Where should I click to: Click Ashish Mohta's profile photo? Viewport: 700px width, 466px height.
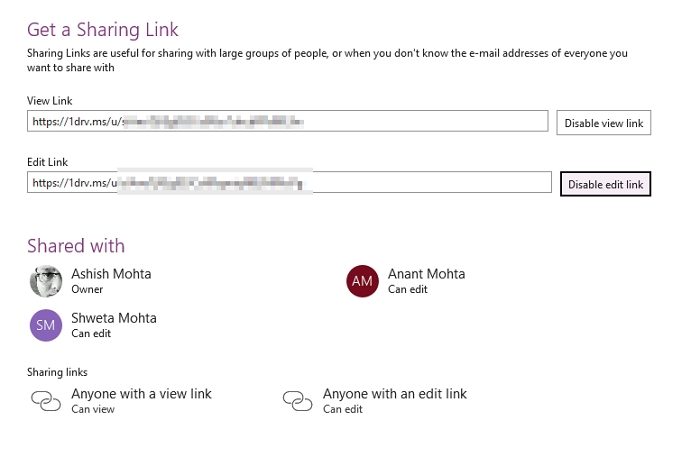click(46, 281)
